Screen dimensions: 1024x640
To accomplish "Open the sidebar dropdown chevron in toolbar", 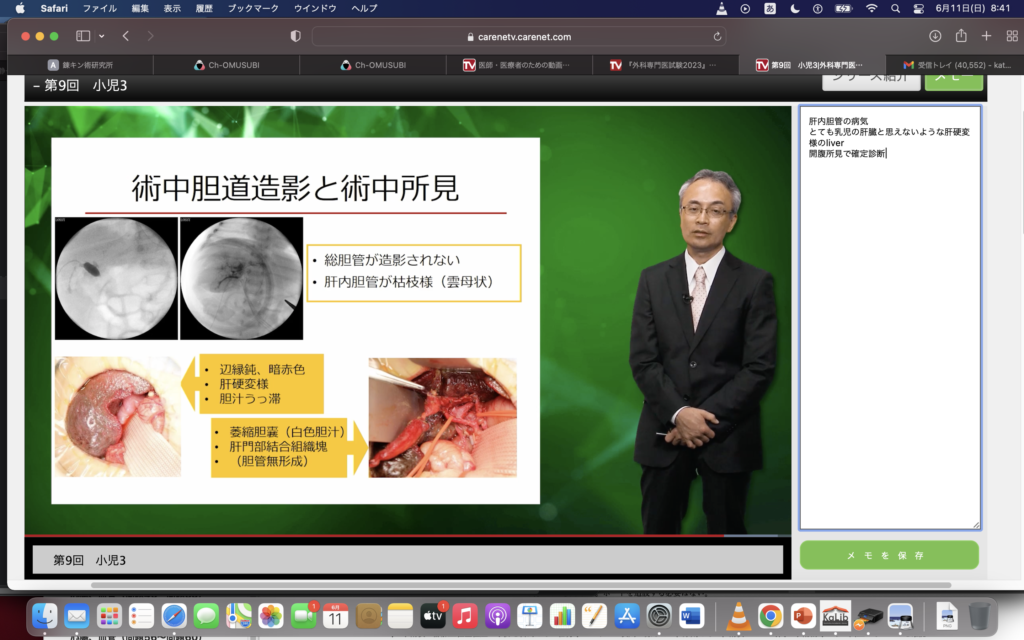I will [x=101, y=36].
